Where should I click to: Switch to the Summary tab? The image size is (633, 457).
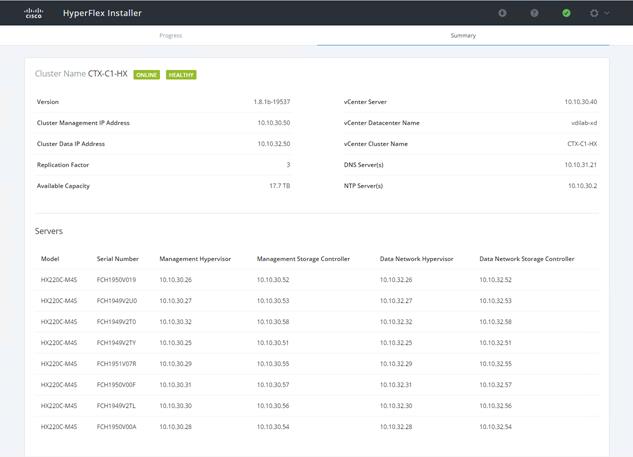pos(463,36)
